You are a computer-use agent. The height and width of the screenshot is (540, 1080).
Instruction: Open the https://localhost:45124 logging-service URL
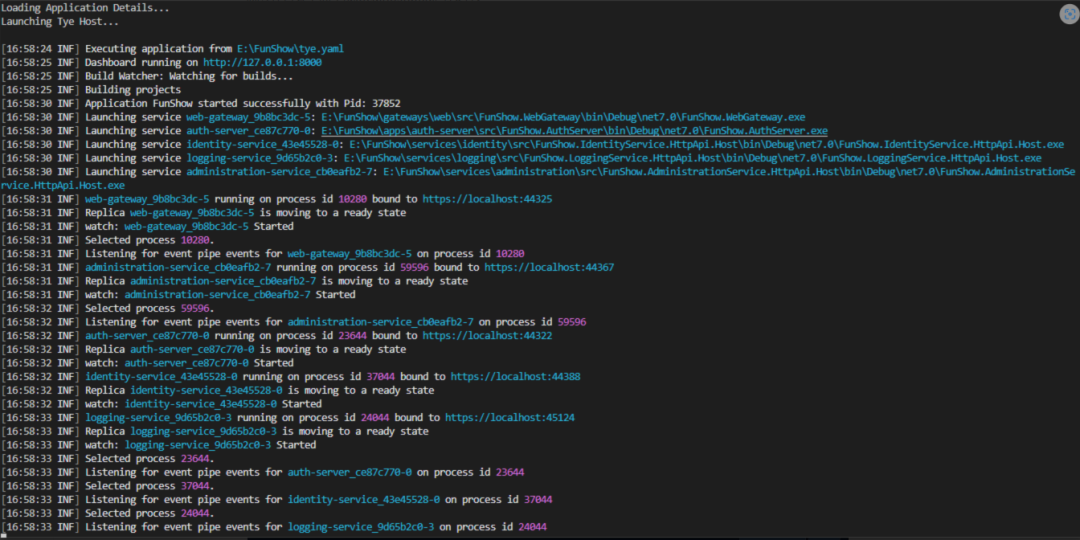coord(510,417)
